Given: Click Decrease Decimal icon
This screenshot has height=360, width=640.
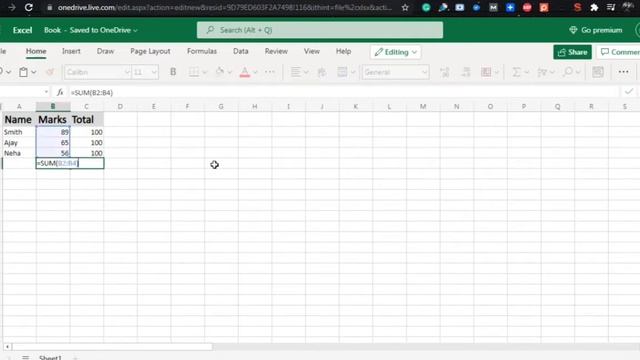Looking at the screenshot, I should pos(466,72).
